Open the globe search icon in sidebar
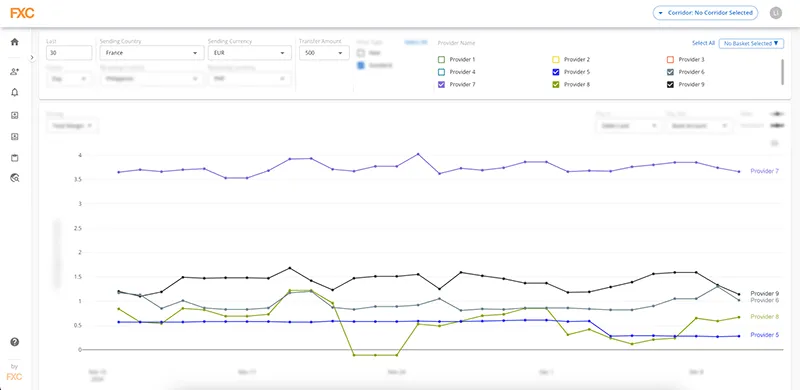Screen dimensions: 800x390 click(14, 178)
